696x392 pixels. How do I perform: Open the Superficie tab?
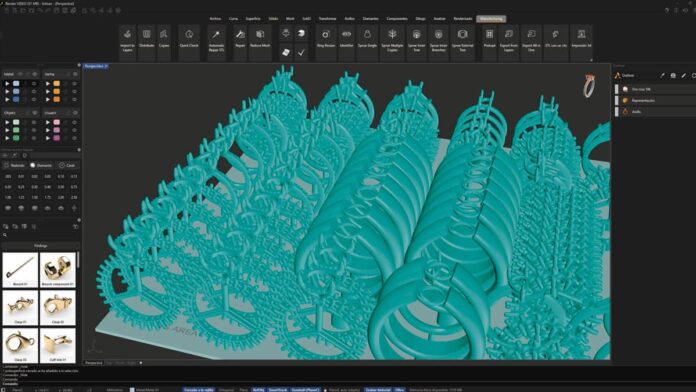coord(253,19)
